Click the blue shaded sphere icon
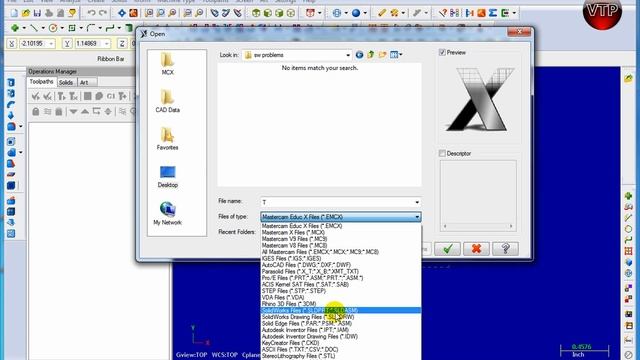The width and height of the screenshot is (640, 360). [356, 13]
